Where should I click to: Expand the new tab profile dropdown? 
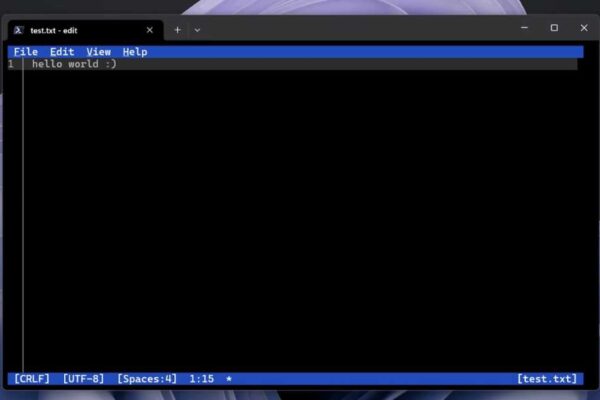(197, 30)
